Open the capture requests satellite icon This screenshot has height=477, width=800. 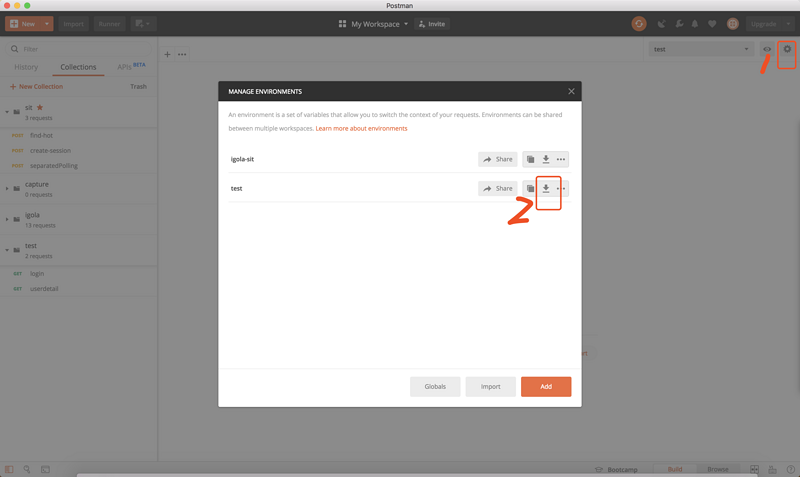pos(662,23)
